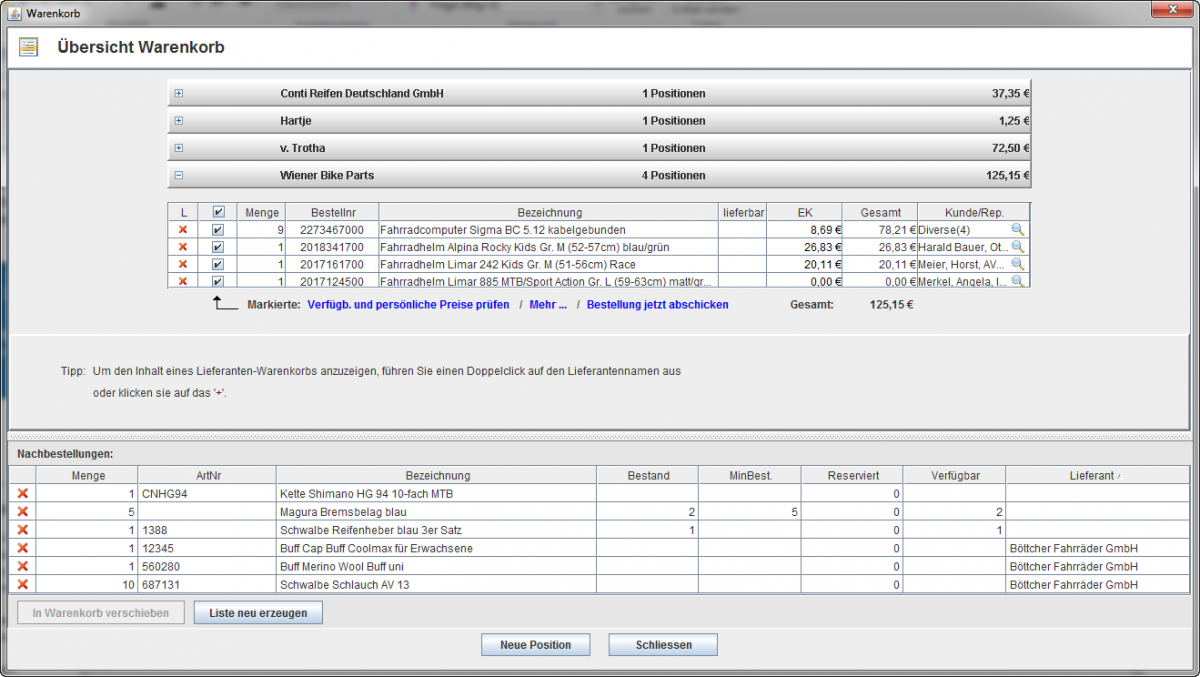Delete Schwalbe Schlauch AV 13 reorder row

[x=23, y=584]
